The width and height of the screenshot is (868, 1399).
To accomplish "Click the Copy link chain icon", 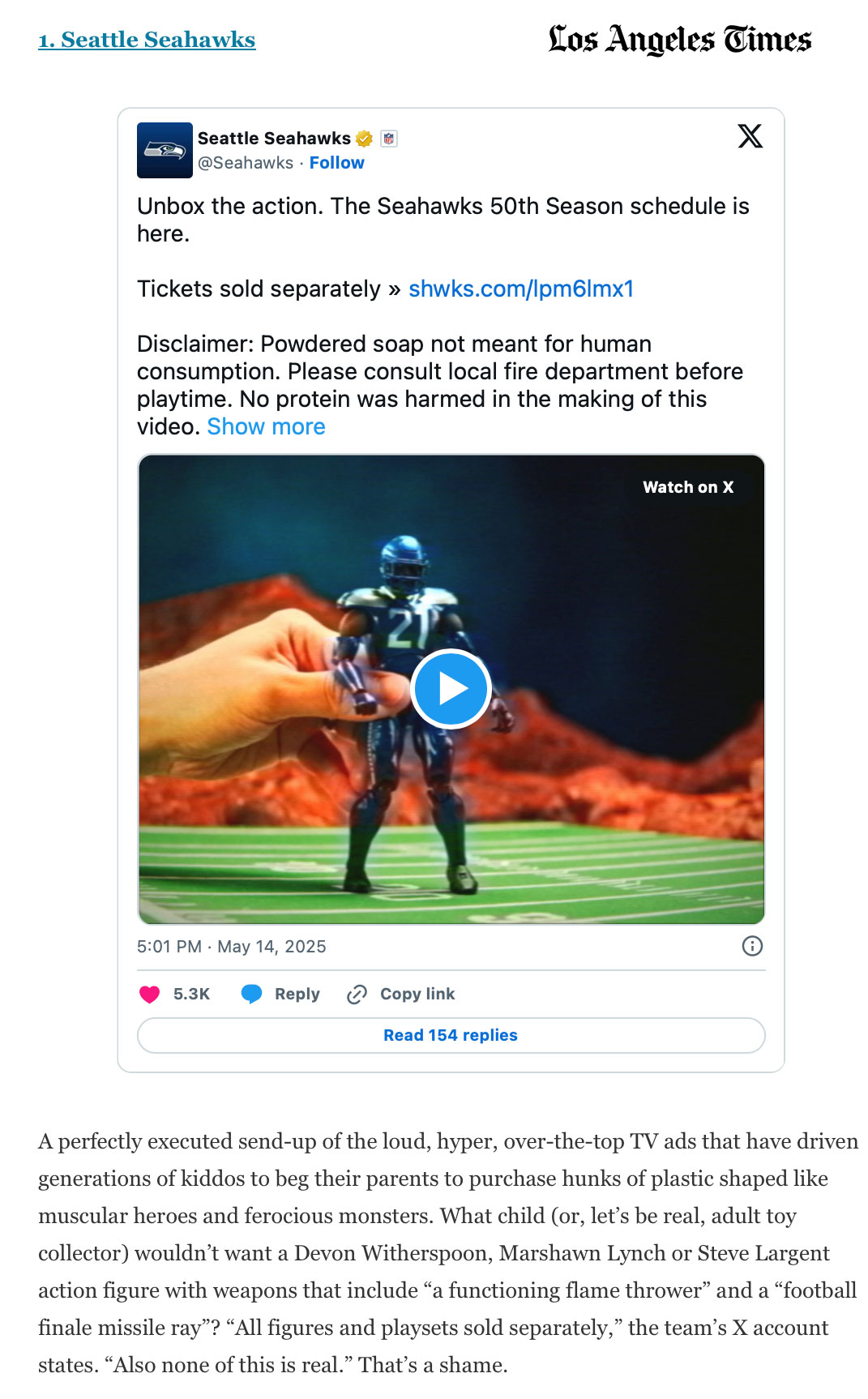I will point(357,995).
